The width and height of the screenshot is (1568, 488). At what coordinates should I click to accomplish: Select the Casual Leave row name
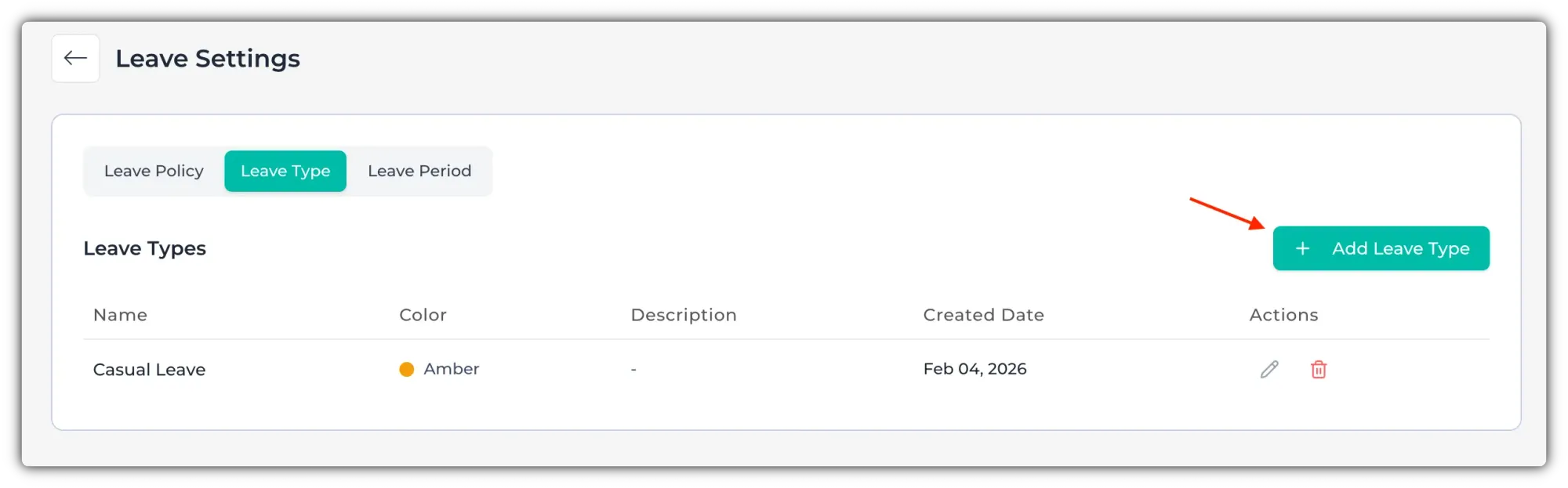pyautogui.click(x=149, y=369)
